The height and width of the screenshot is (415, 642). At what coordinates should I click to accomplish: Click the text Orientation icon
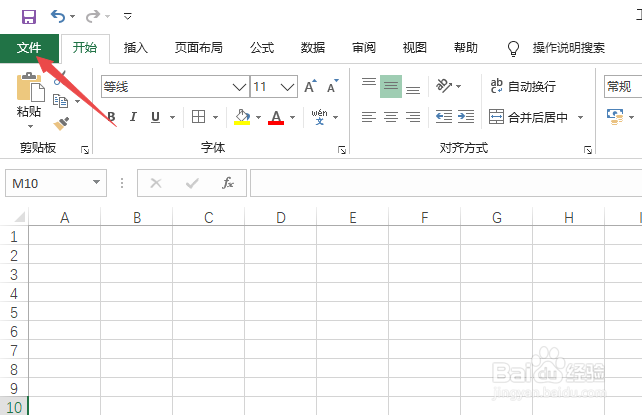(444, 86)
